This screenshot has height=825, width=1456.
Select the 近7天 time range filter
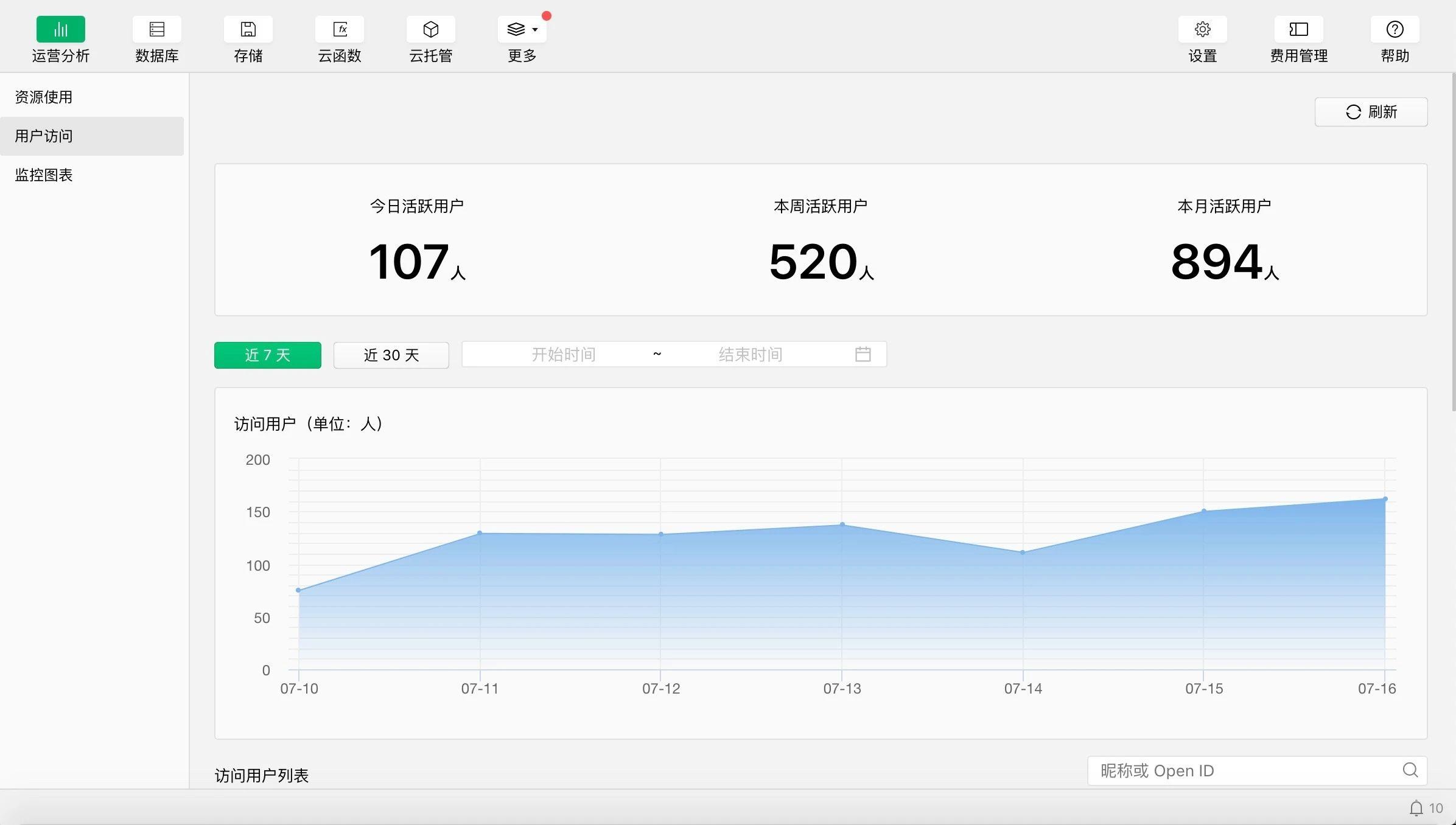(267, 355)
